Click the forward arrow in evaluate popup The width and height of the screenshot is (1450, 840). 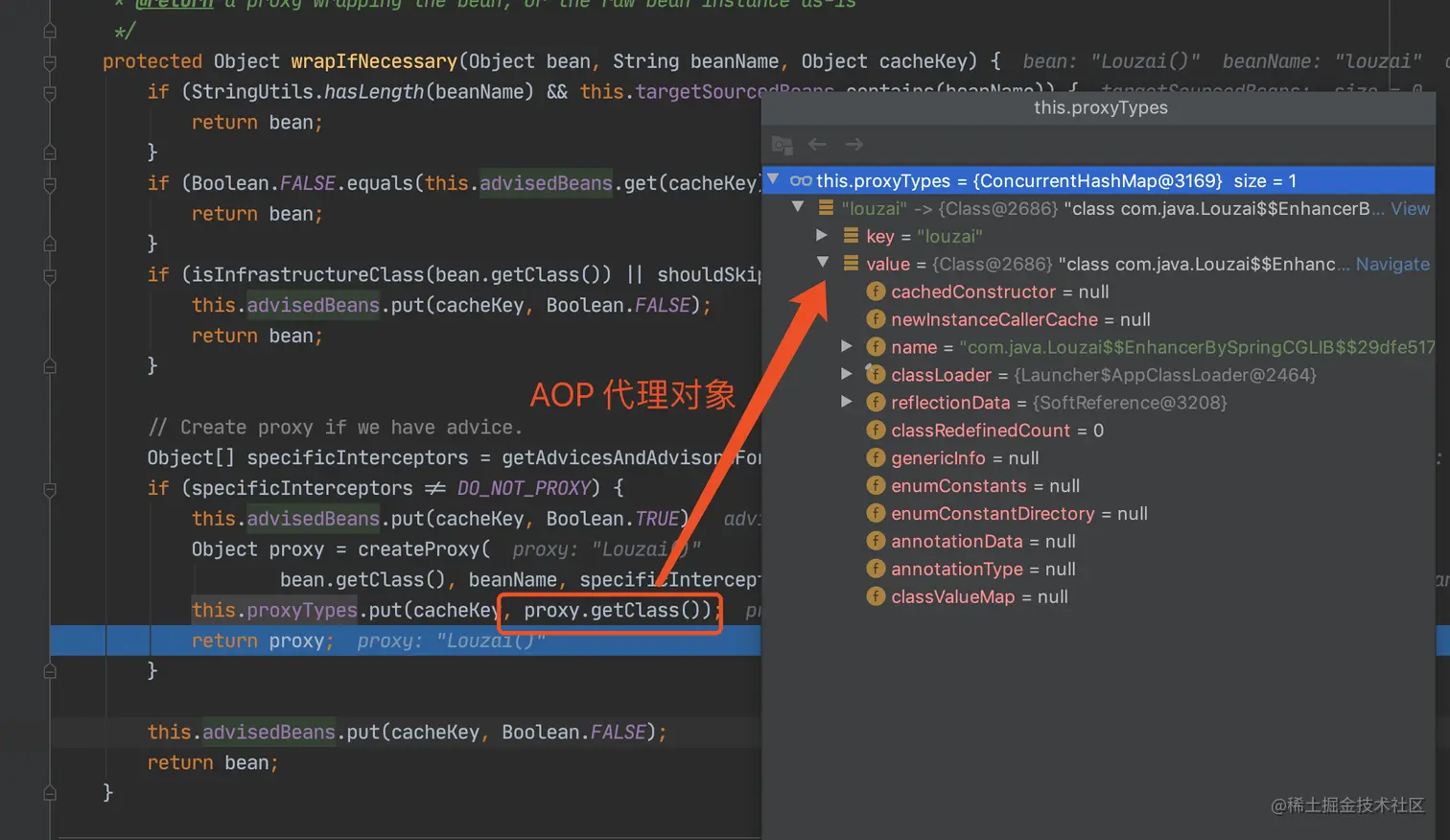pyautogui.click(x=854, y=144)
